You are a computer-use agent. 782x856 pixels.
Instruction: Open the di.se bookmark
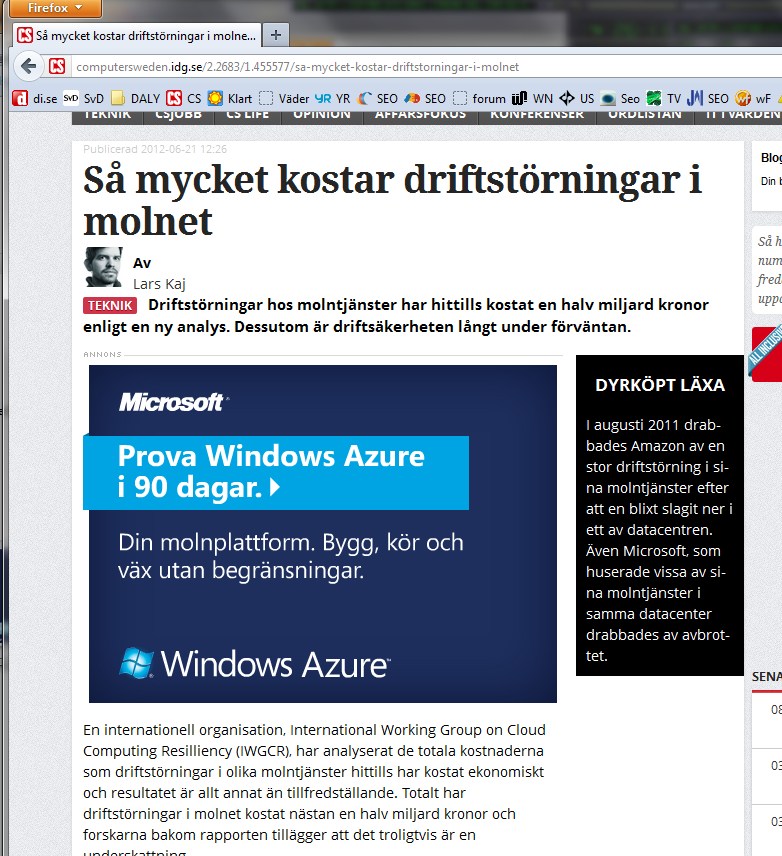(35, 98)
